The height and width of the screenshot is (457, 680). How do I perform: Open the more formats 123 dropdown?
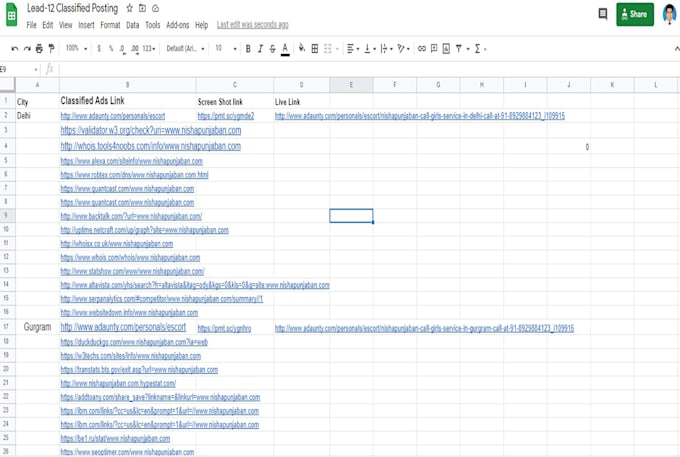[x=149, y=49]
